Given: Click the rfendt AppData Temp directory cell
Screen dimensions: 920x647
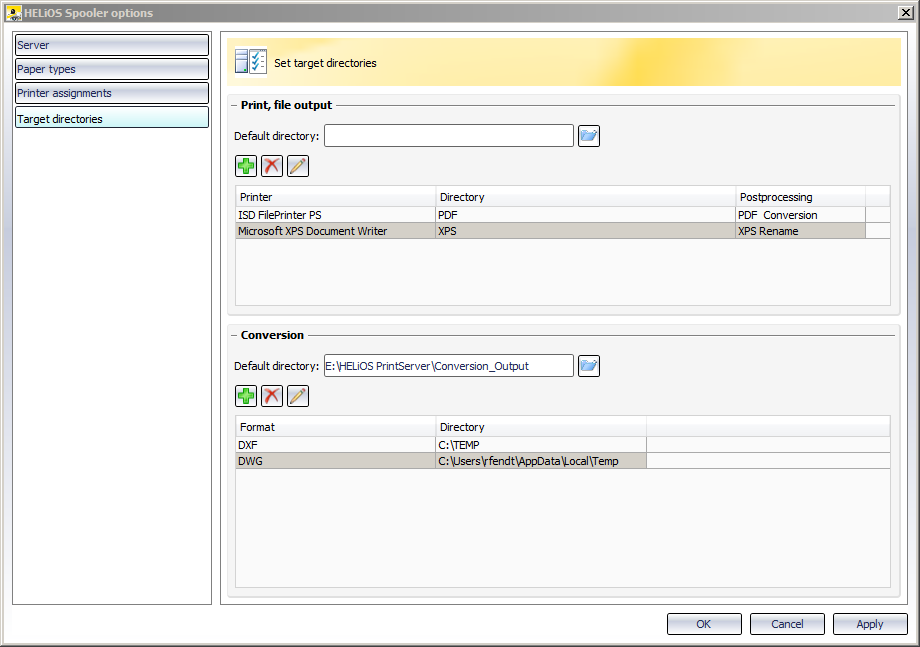Looking at the screenshot, I should pos(541,460).
